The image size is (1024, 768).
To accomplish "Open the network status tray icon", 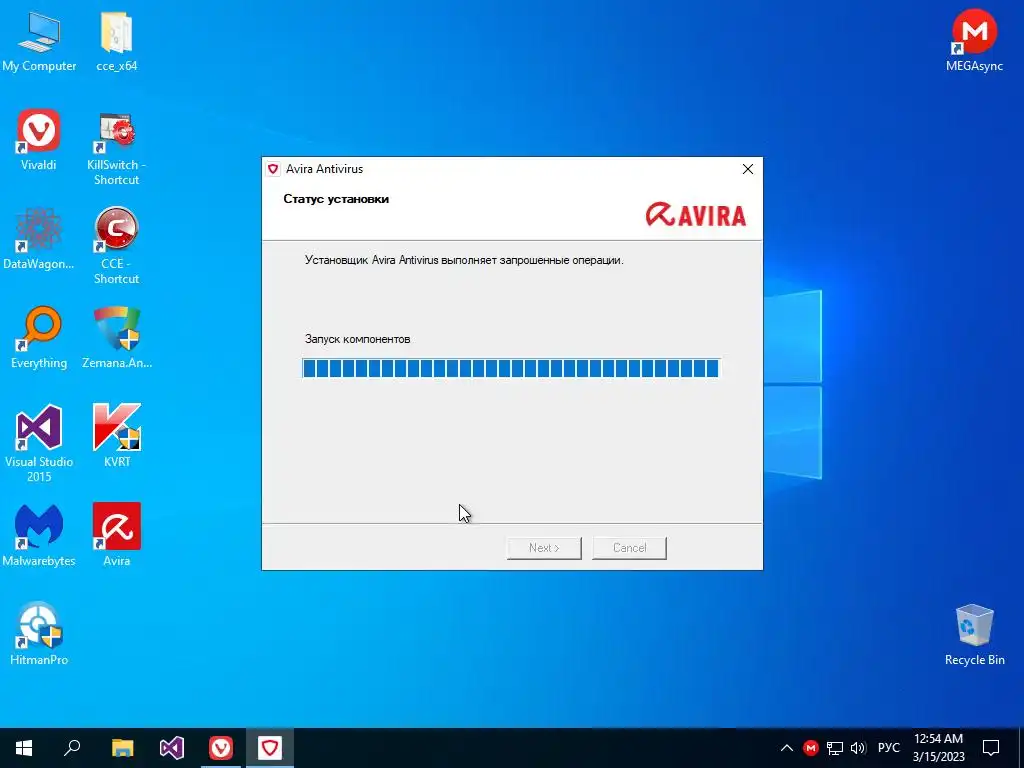I will coord(834,748).
